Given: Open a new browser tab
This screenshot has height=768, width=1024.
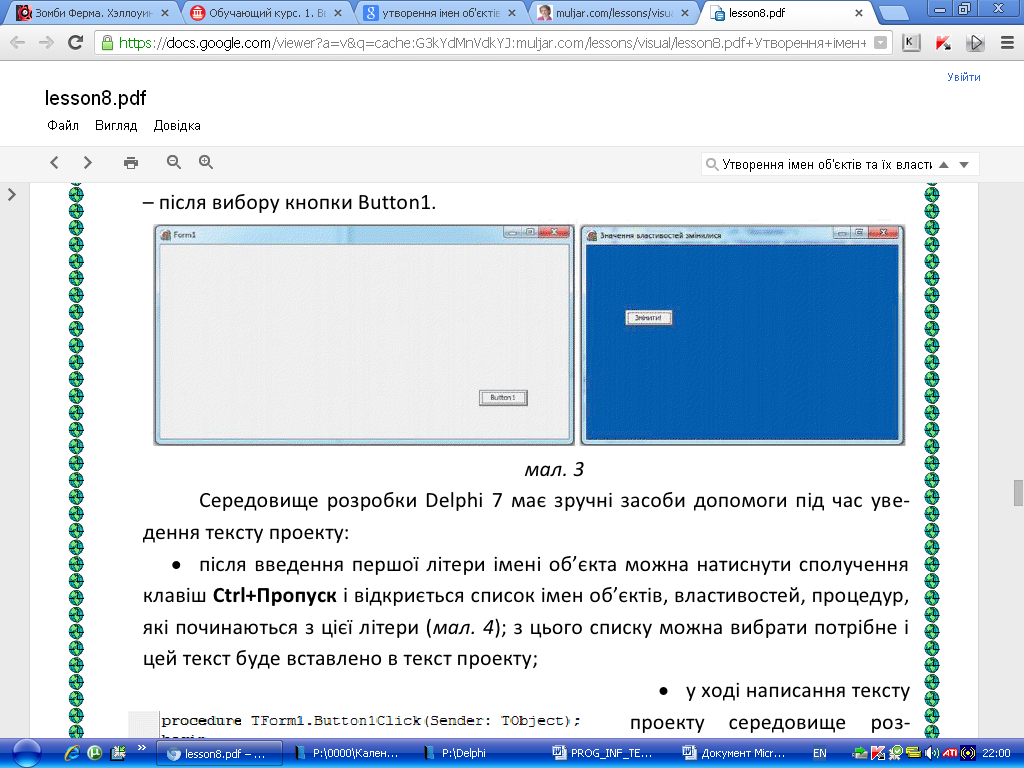Looking at the screenshot, I should pyautogui.click(x=893, y=13).
